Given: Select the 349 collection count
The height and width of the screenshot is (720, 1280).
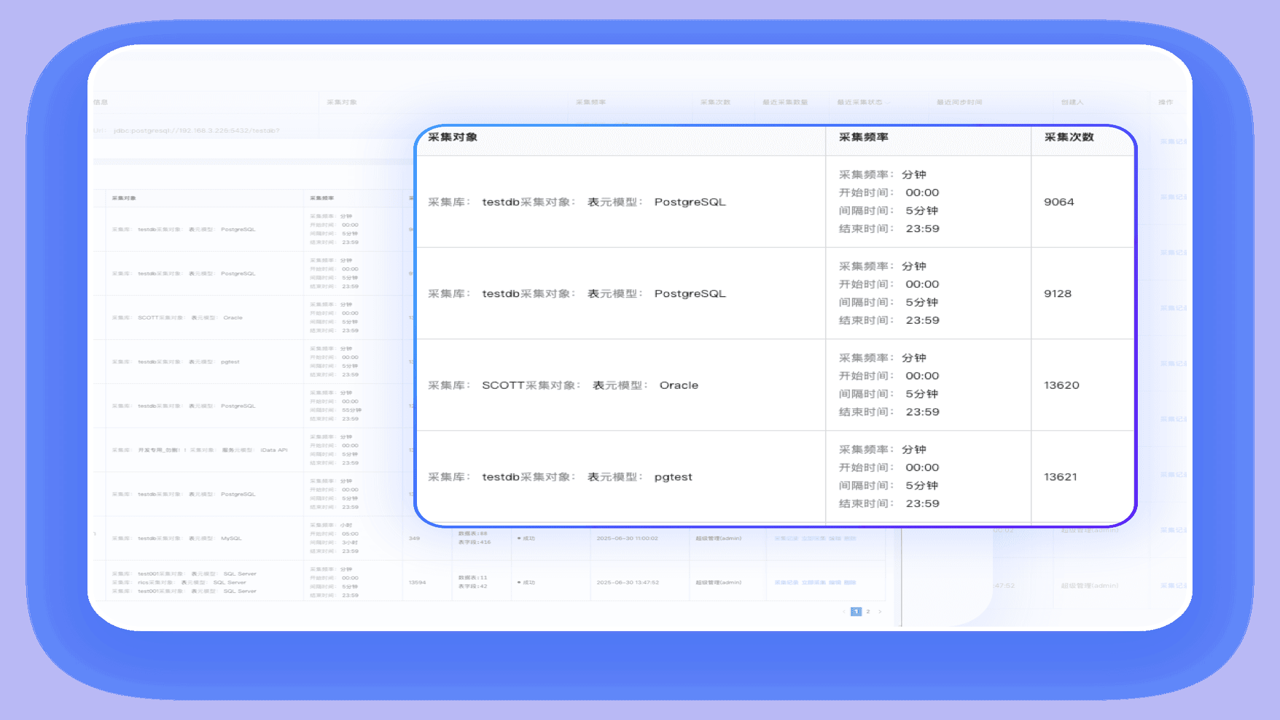Looking at the screenshot, I should pos(414,538).
